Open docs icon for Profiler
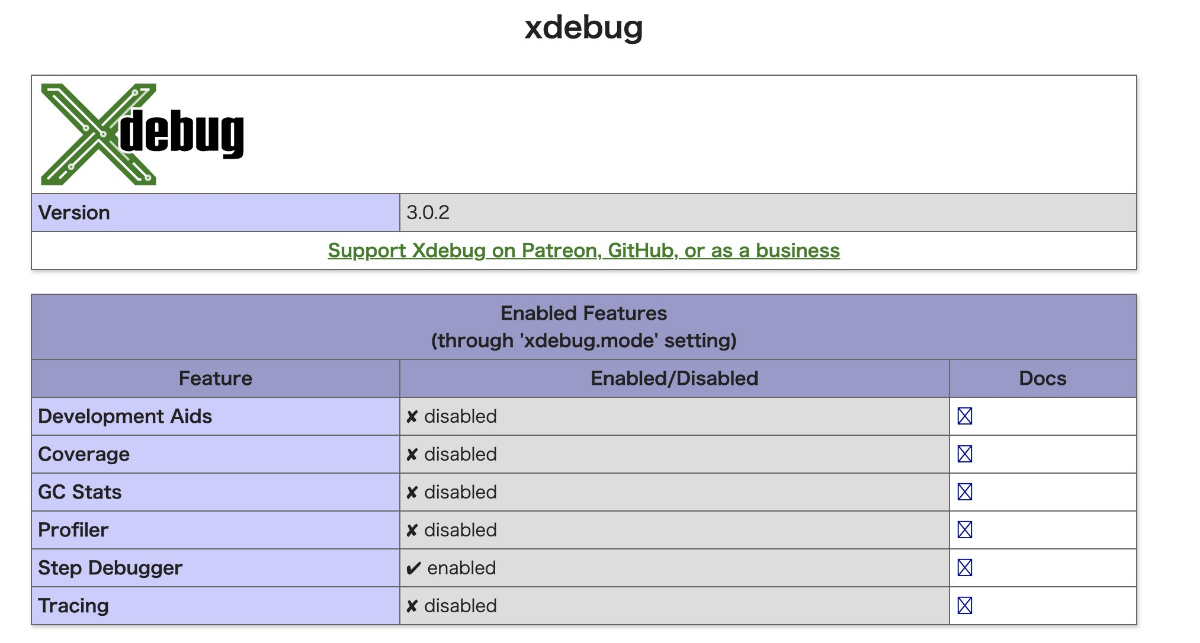 [964, 530]
